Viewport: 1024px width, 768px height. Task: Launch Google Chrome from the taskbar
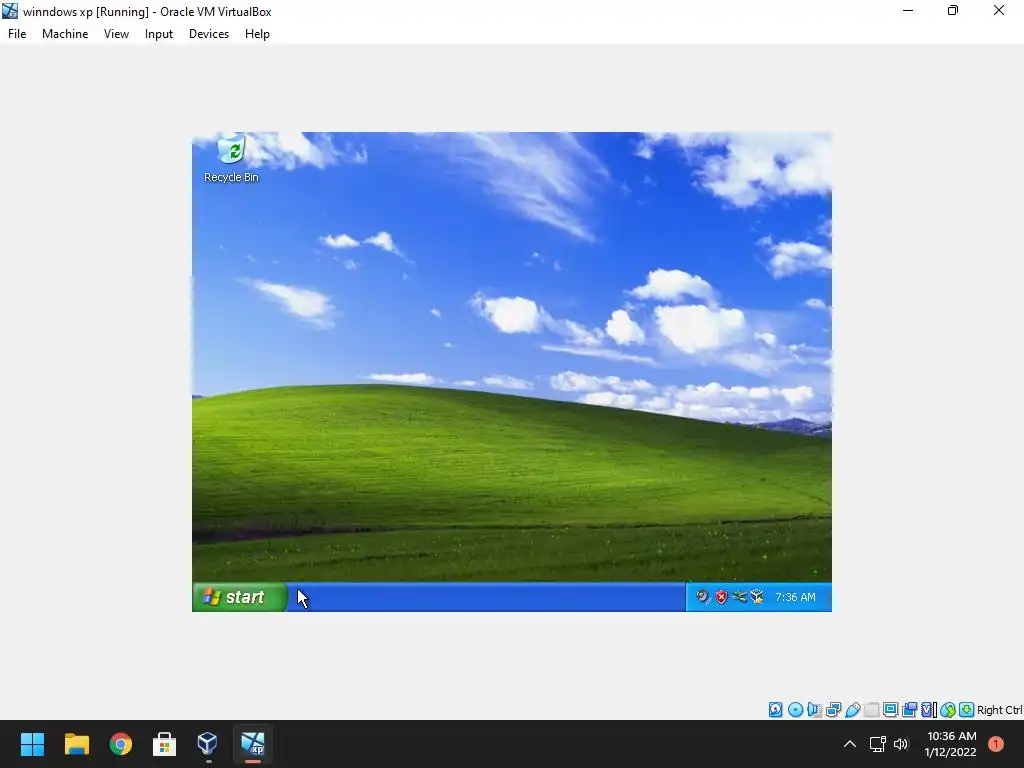(121, 744)
